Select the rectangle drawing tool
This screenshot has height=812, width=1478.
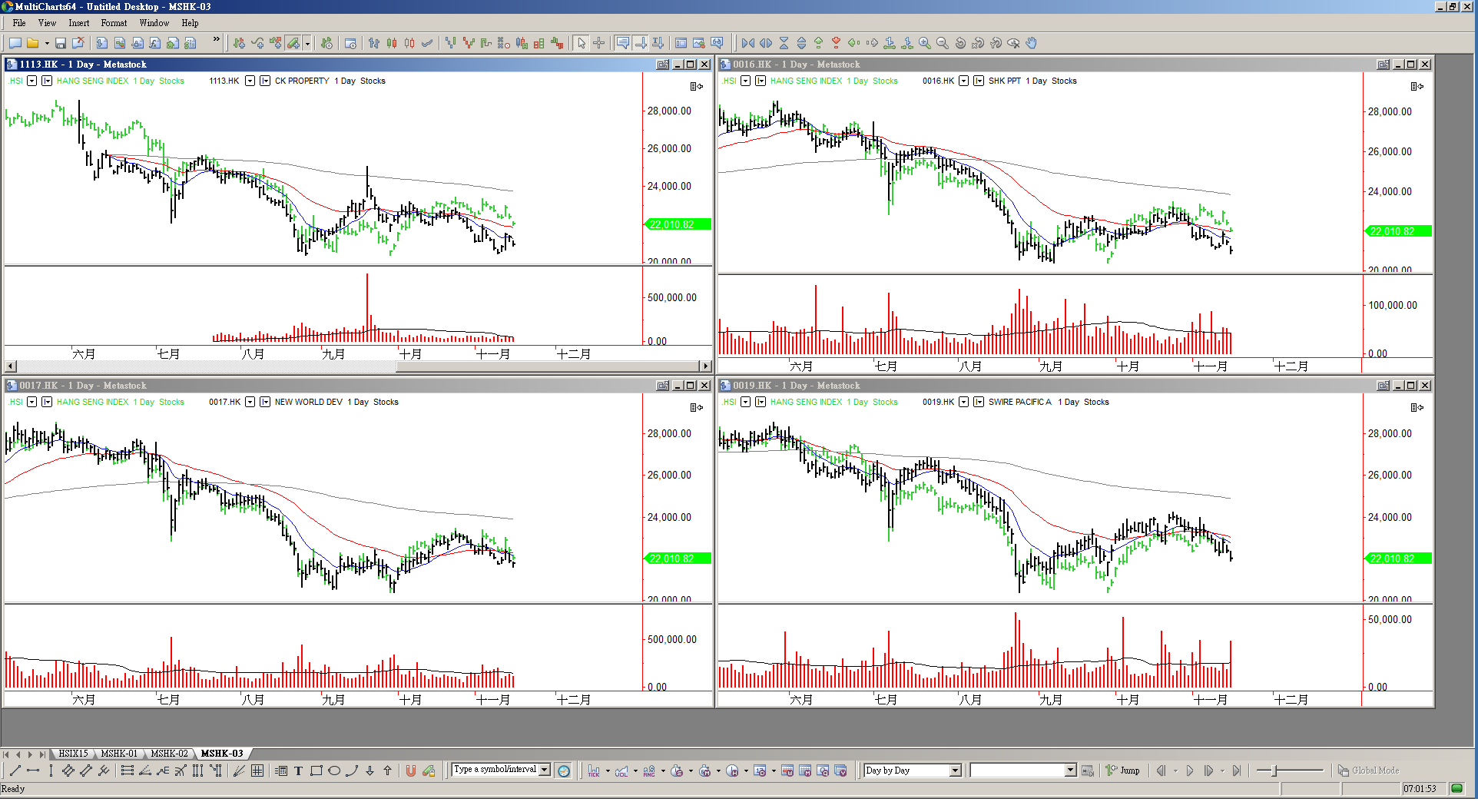[316, 771]
